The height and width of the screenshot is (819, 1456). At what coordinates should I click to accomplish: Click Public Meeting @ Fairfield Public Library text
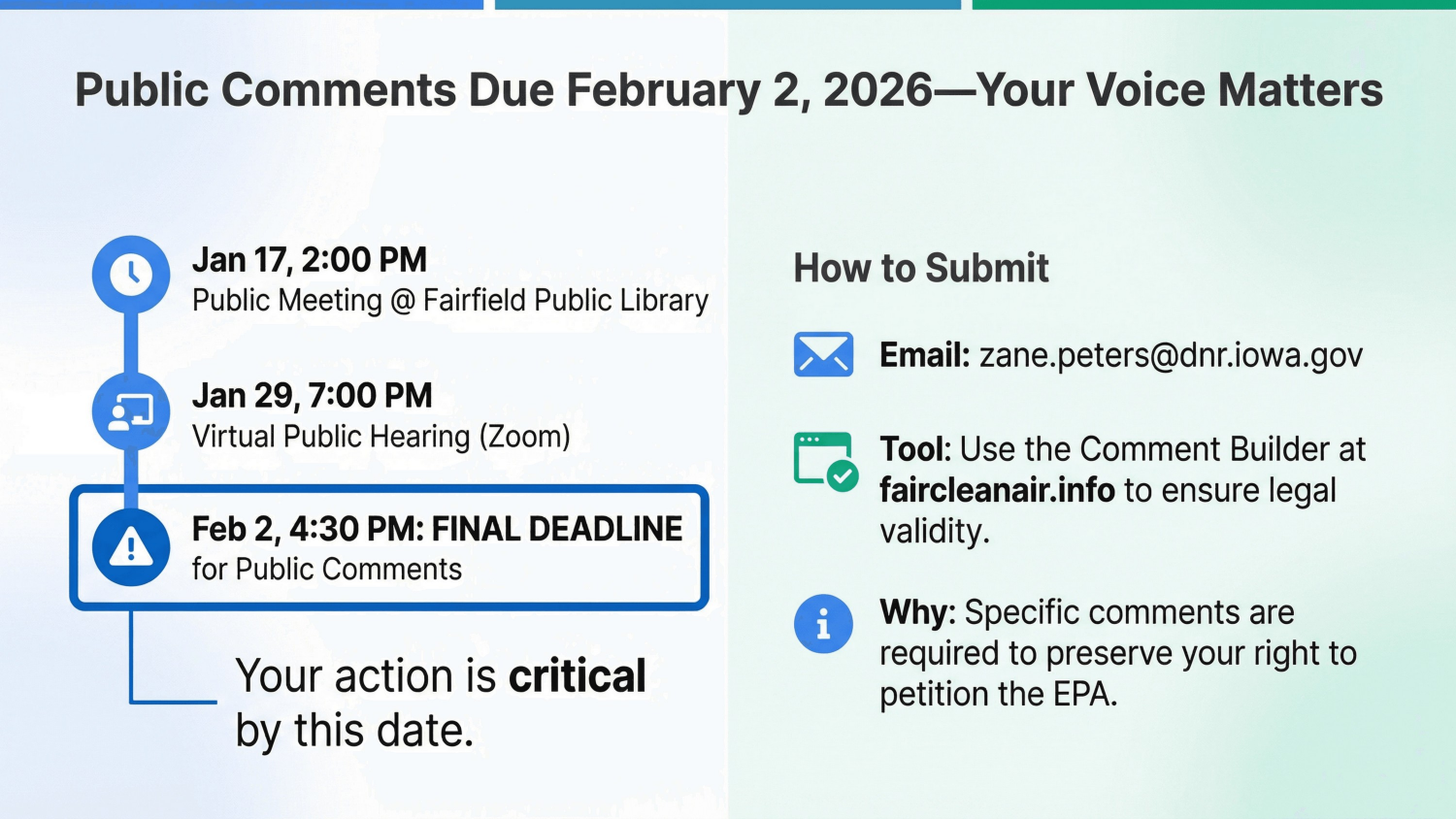[x=450, y=301]
